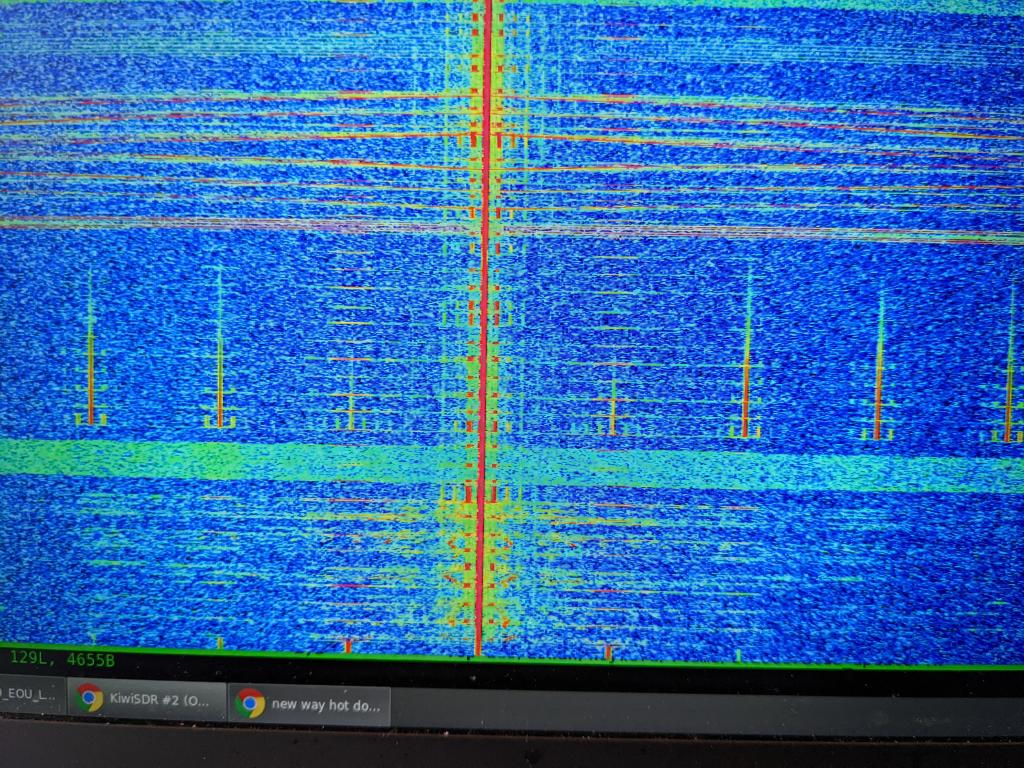Click the "129L, 4655B" status text

(62, 659)
